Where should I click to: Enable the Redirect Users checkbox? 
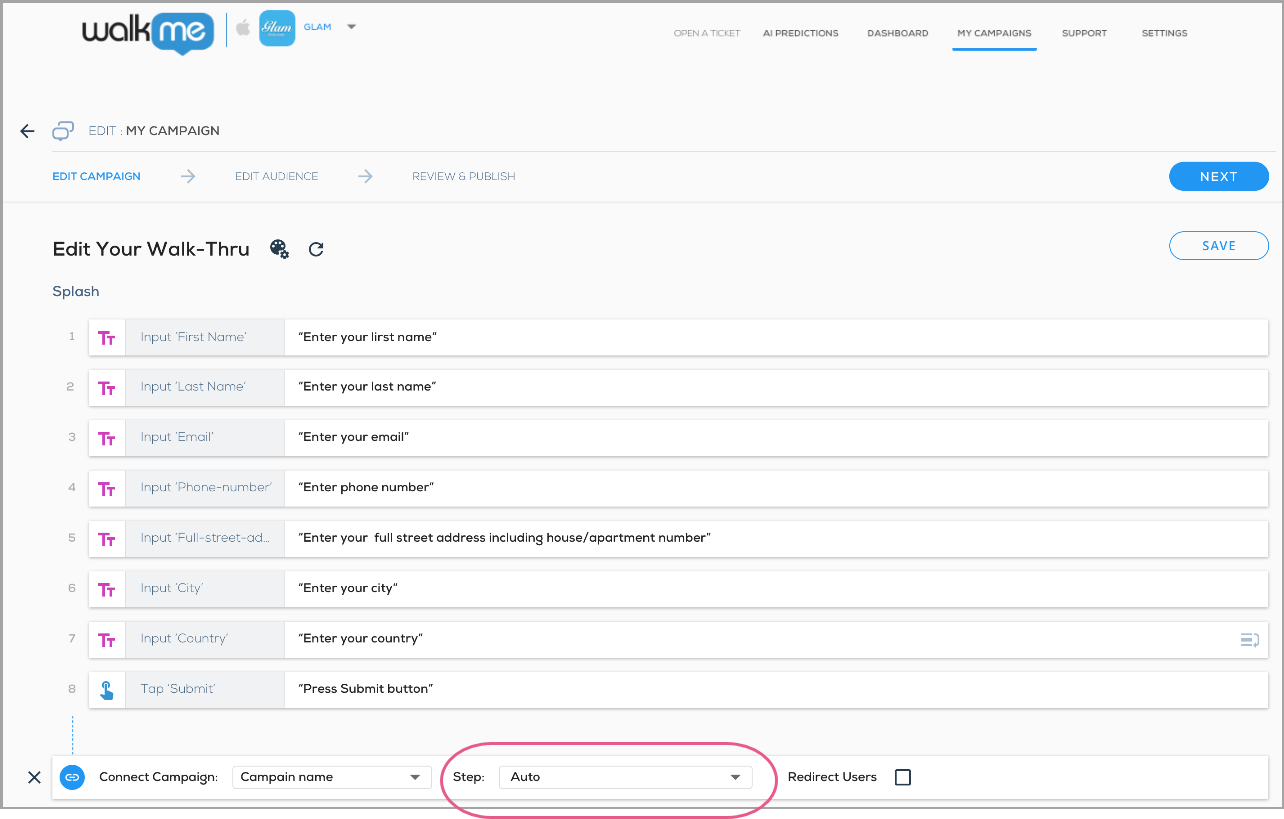point(903,777)
